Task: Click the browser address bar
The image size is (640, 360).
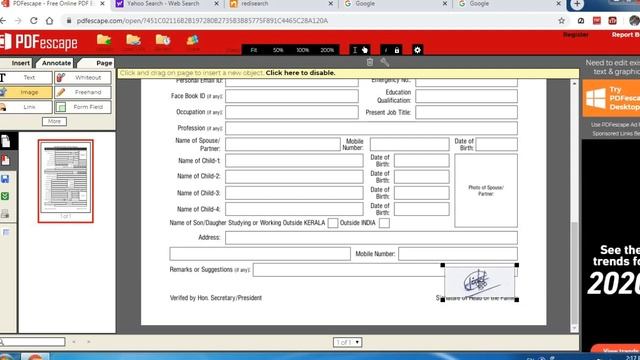Action: point(310,20)
